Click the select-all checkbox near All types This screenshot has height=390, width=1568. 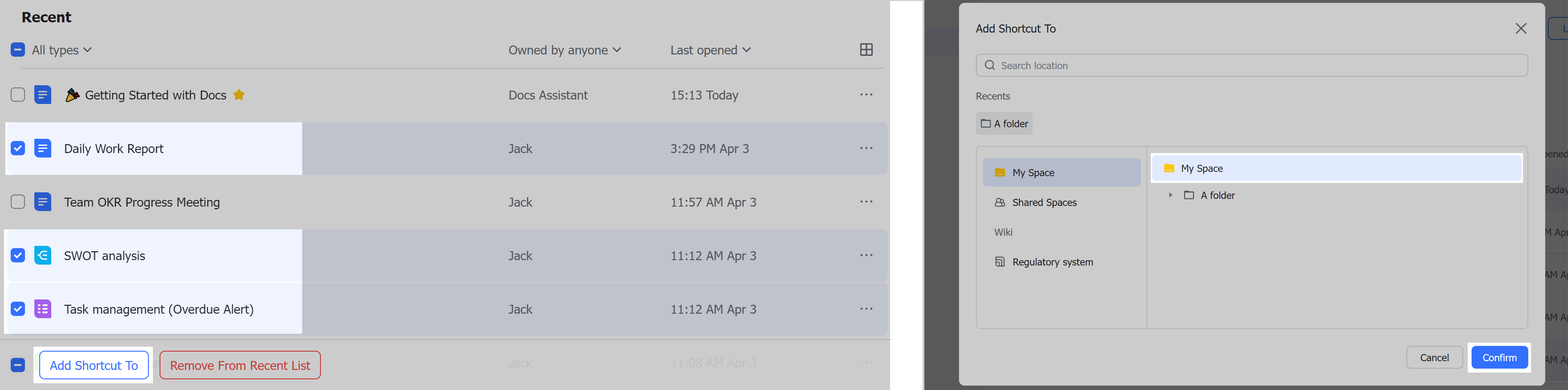(18, 50)
